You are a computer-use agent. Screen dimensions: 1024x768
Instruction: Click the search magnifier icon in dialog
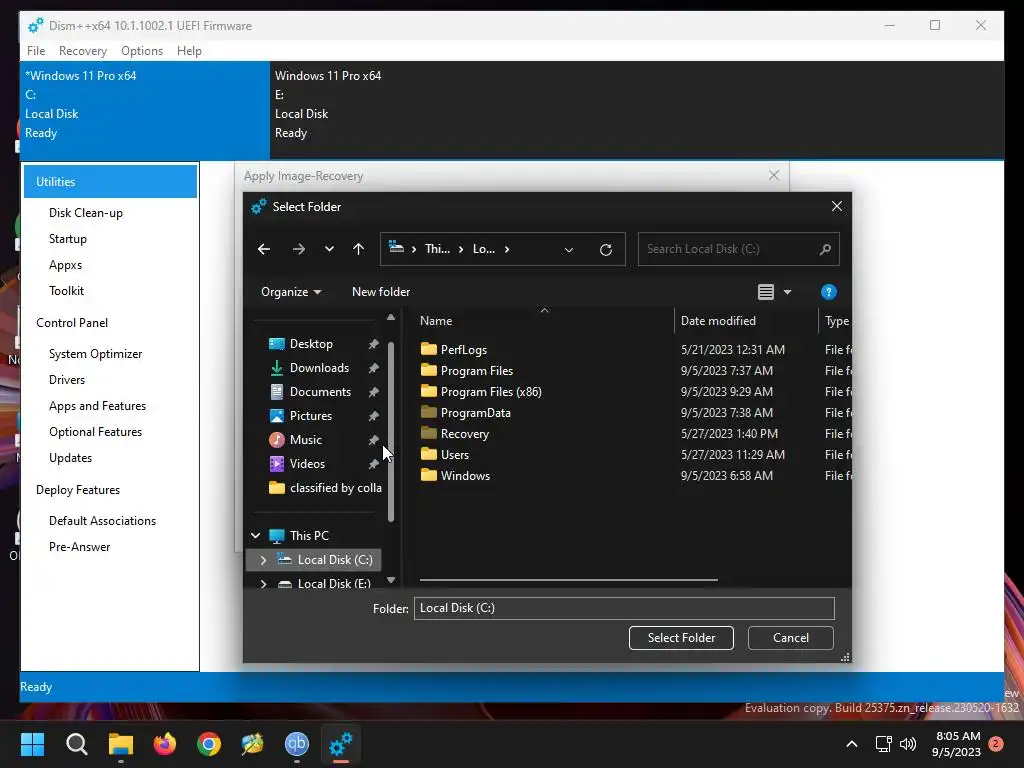pos(825,249)
